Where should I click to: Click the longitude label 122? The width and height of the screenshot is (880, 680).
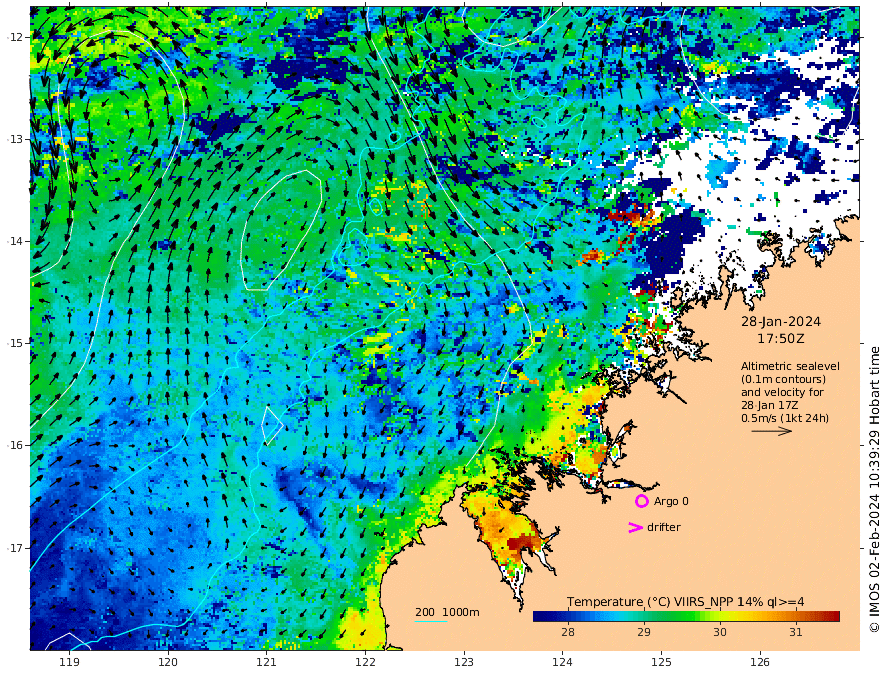point(365,663)
